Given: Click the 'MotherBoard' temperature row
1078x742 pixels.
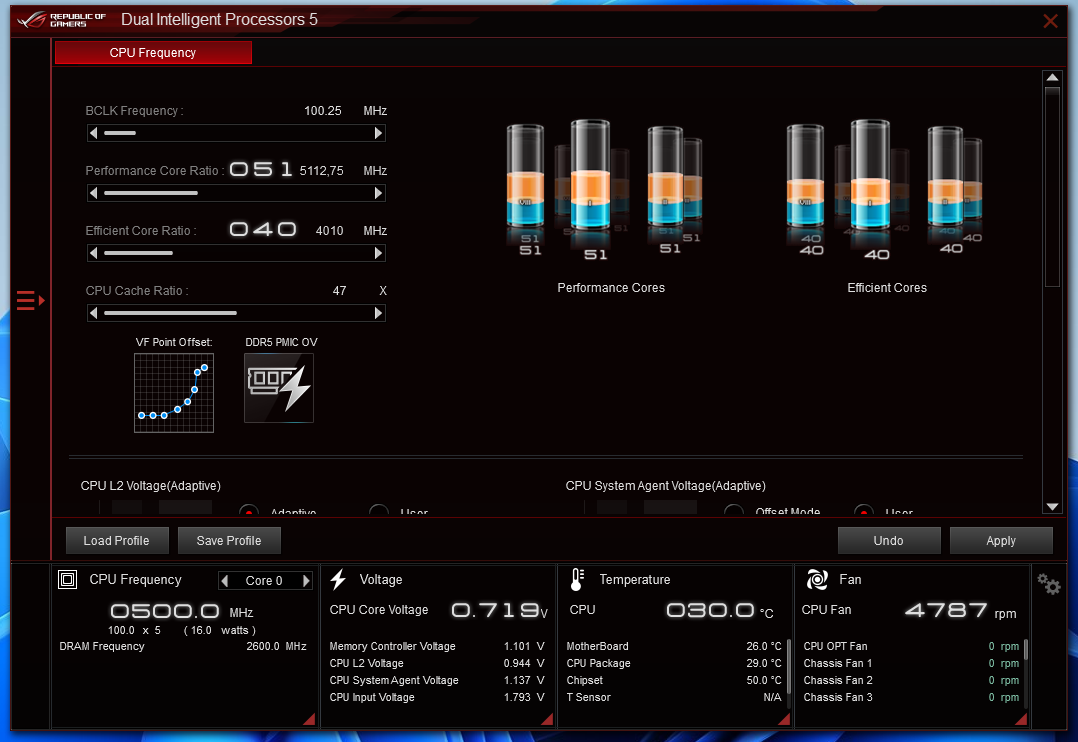Looking at the screenshot, I should pos(674,646).
